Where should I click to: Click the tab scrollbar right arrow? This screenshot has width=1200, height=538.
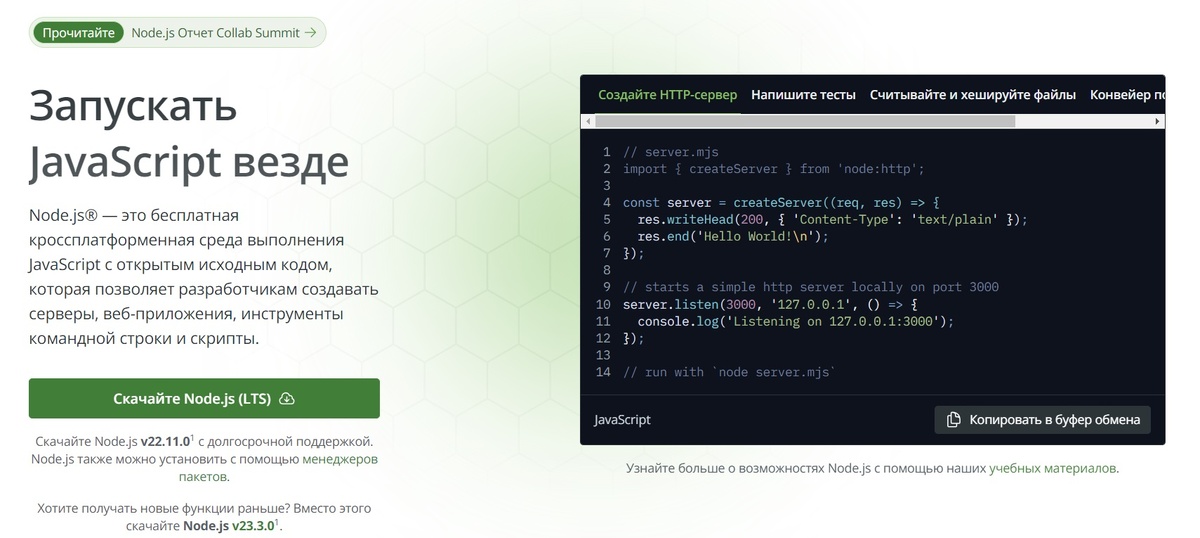tap(1159, 121)
